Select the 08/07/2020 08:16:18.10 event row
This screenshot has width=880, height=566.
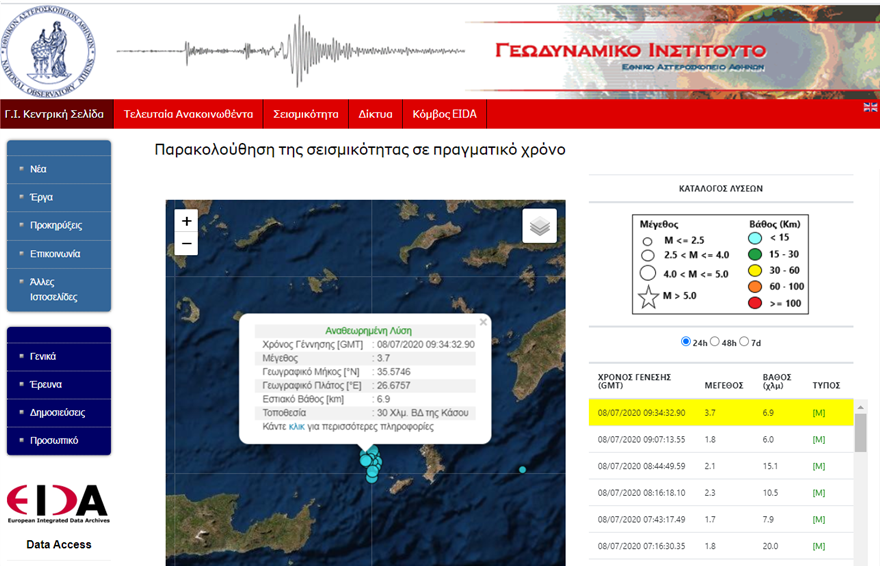(721, 493)
